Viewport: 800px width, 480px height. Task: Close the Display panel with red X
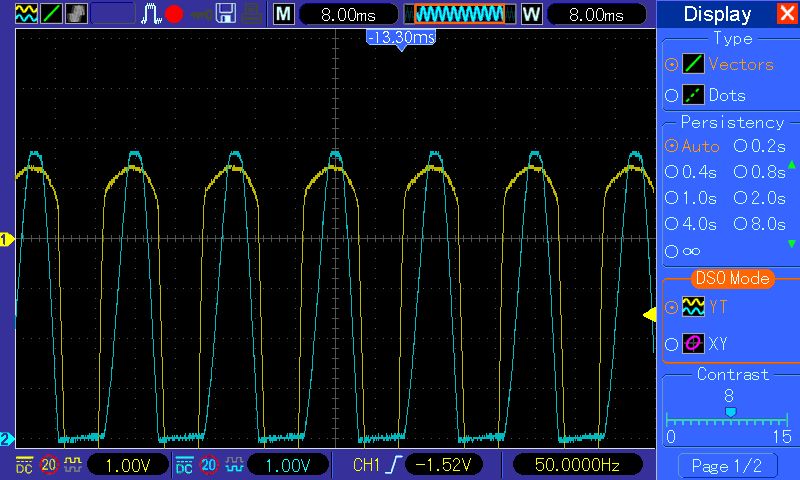coord(787,14)
